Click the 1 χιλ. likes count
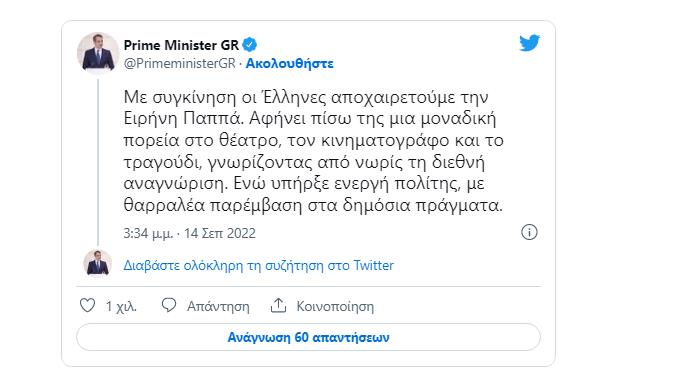Image resolution: width=674 pixels, height=384 pixels. 121,306
